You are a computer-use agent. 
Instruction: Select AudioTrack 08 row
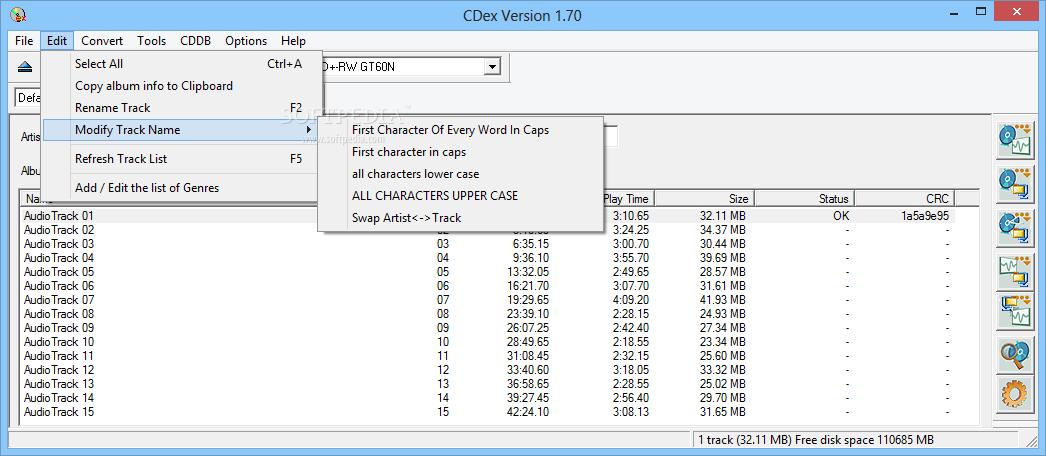click(488, 314)
